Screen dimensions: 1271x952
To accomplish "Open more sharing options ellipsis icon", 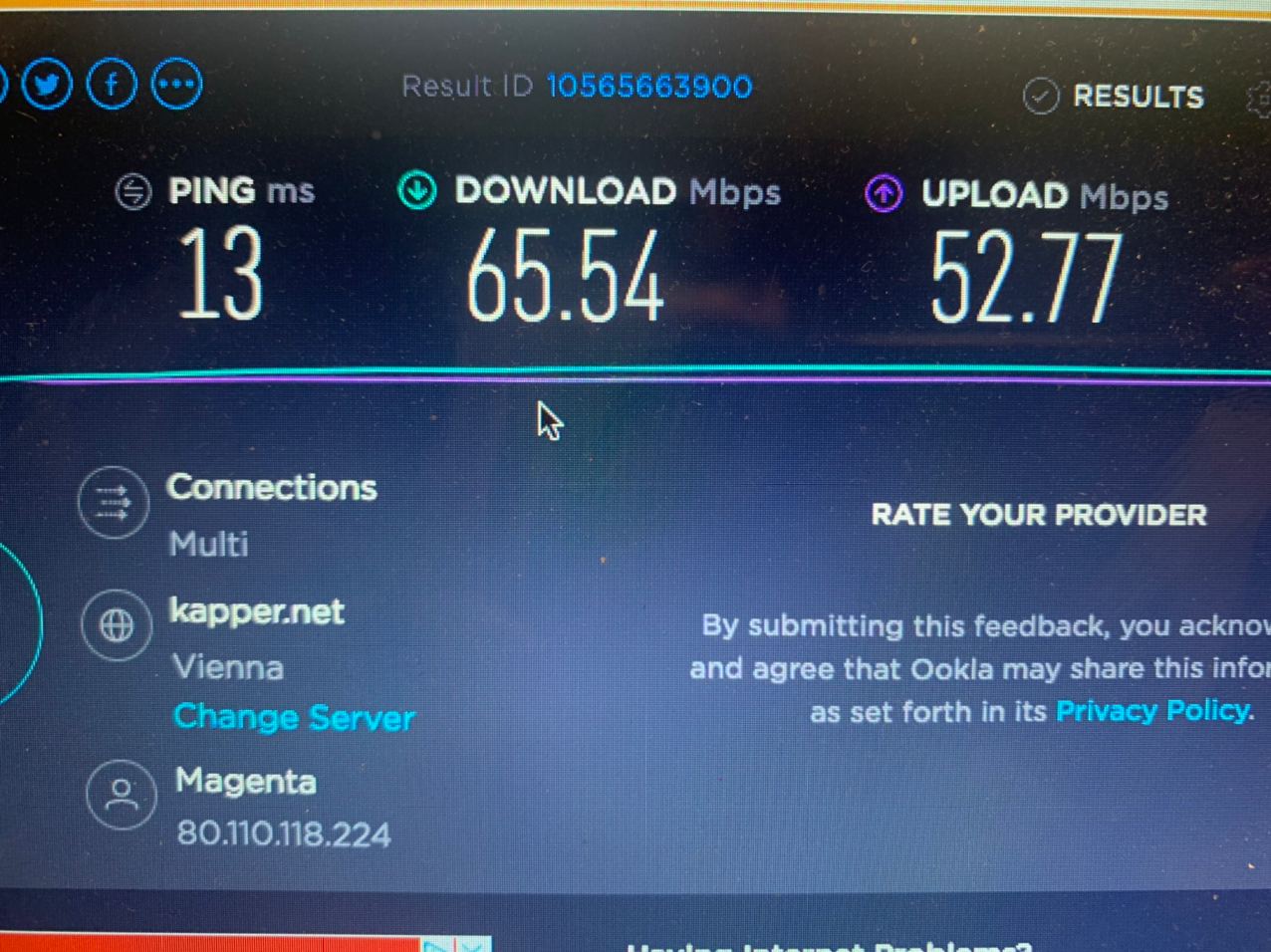I will tap(176, 85).
